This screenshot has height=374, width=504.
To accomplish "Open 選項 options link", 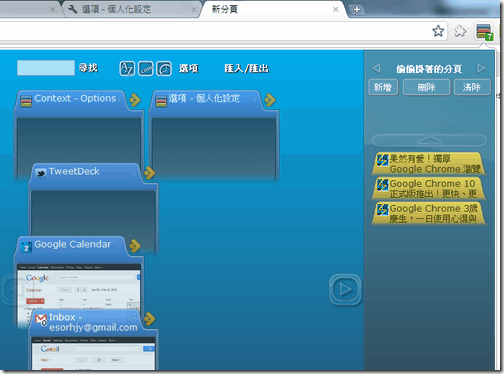I will pyautogui.click(x=189, y=69).
